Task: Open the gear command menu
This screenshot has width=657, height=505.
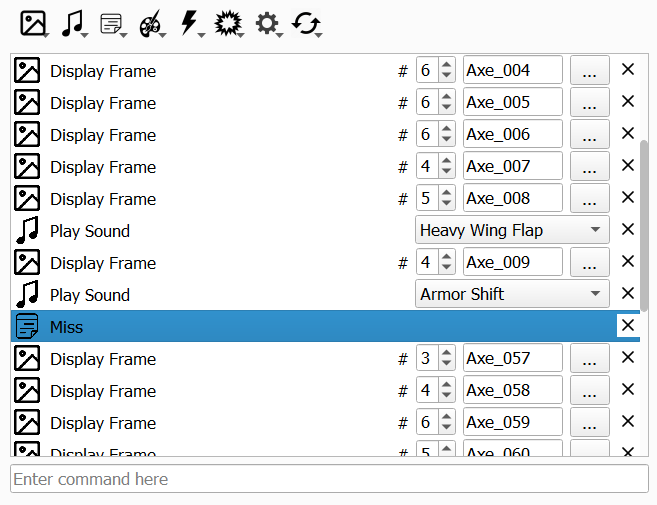Action: pyautogui.click(x=268, y=23)
